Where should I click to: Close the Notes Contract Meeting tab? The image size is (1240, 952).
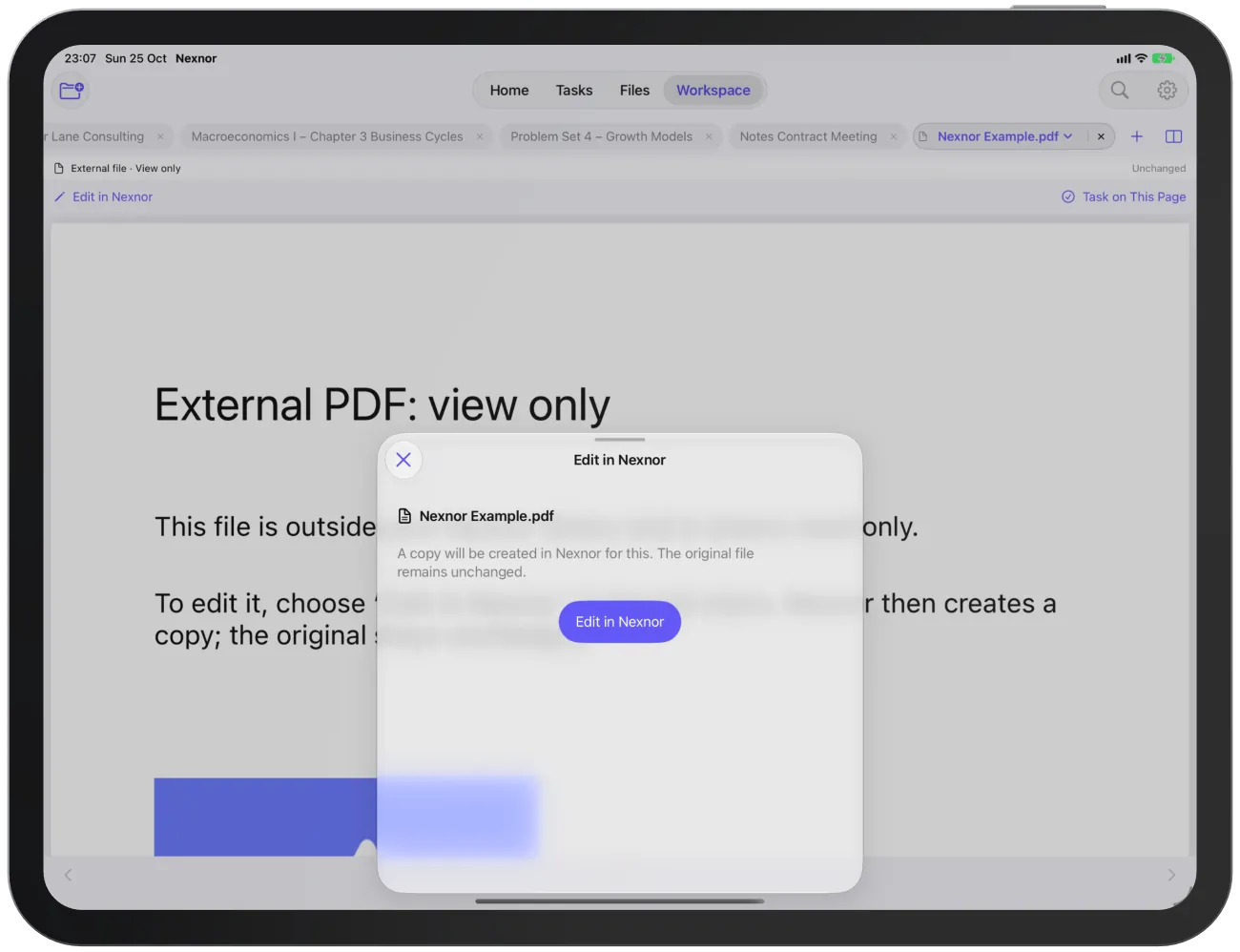894,136
